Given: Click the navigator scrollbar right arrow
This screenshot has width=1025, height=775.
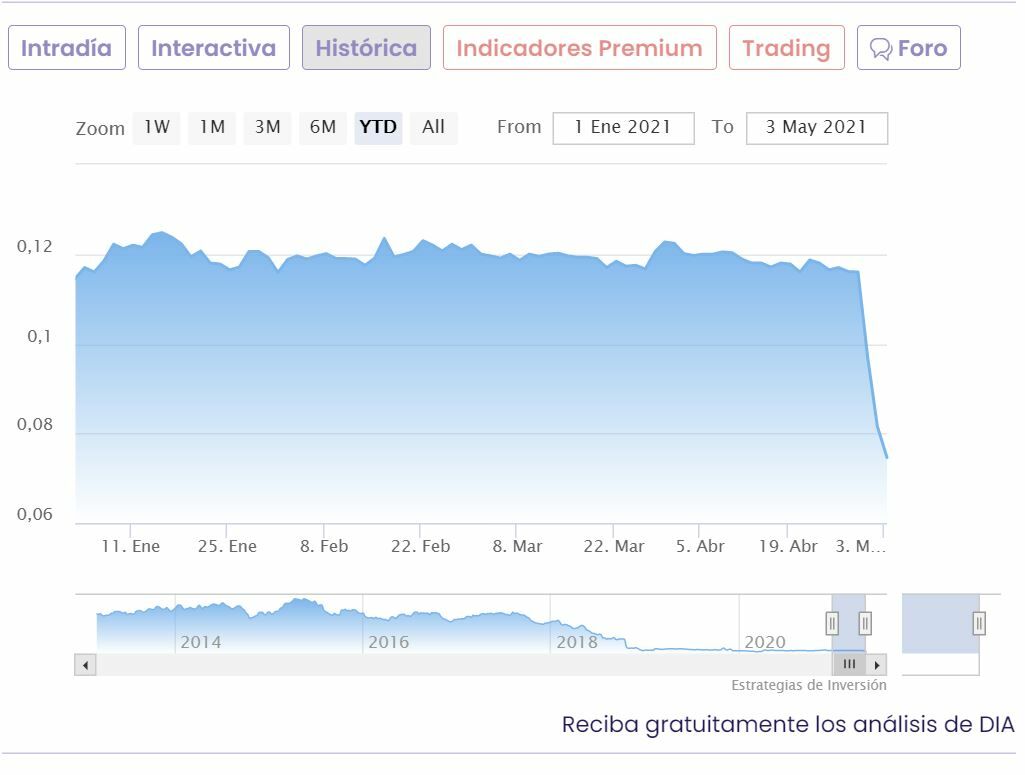Looking at the screenshot, I should coord(877,665).
